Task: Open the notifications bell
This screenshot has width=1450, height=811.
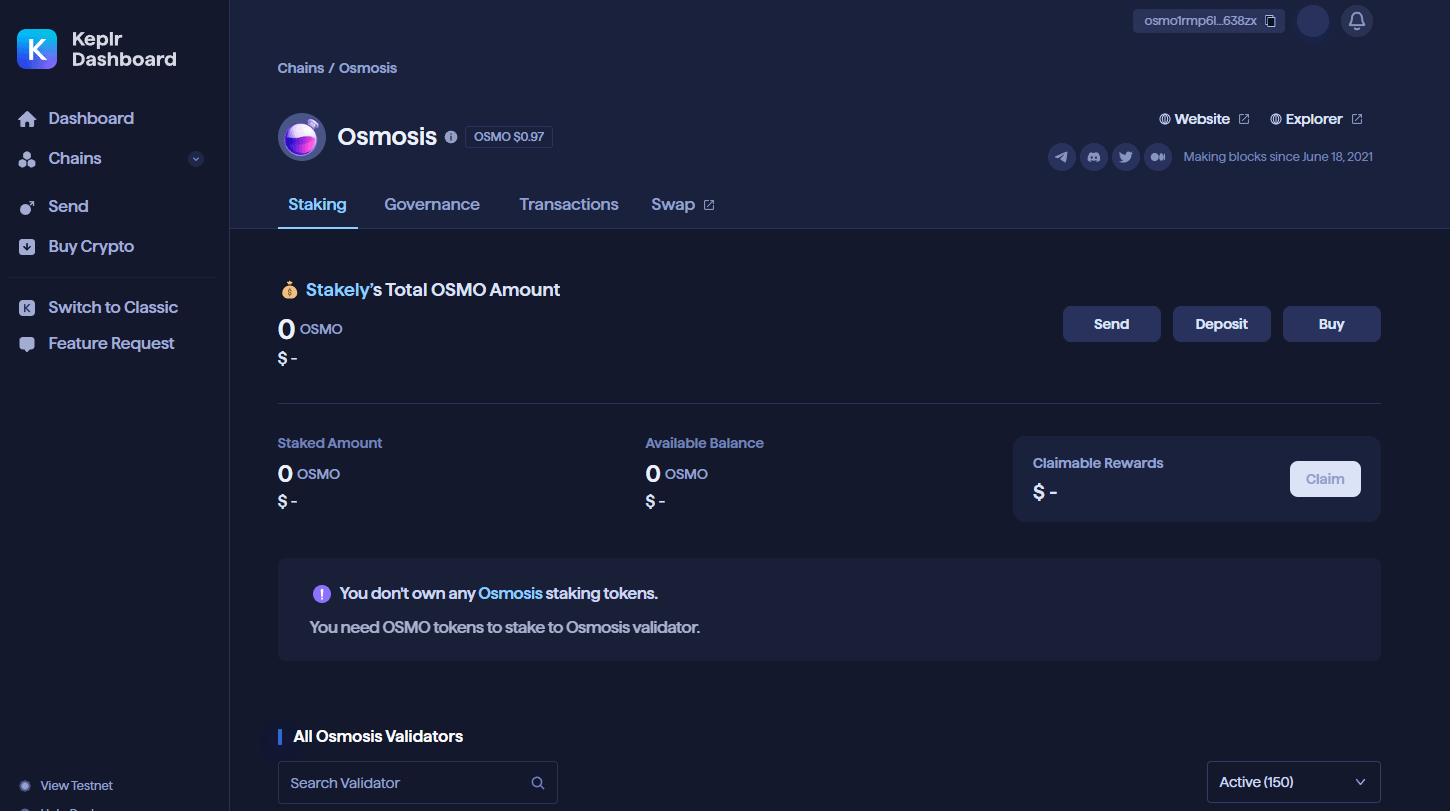Action: (x=1357, y=21)
